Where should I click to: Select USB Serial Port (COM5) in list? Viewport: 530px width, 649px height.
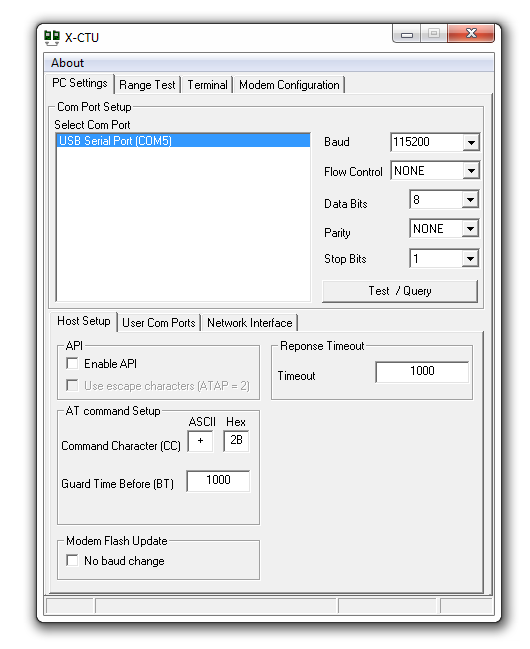[183, 141]
